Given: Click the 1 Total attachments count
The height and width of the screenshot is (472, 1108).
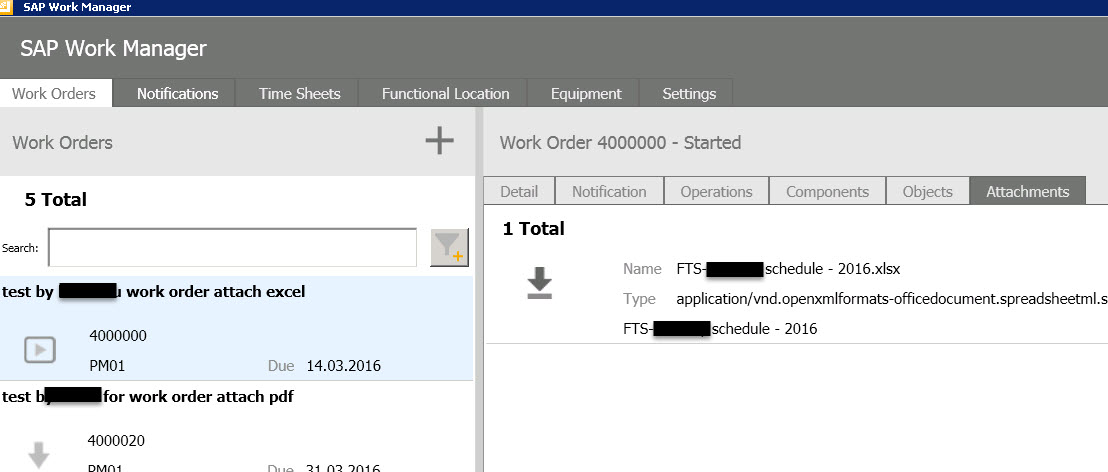Looking at the screenshot, I should point(534,228).
